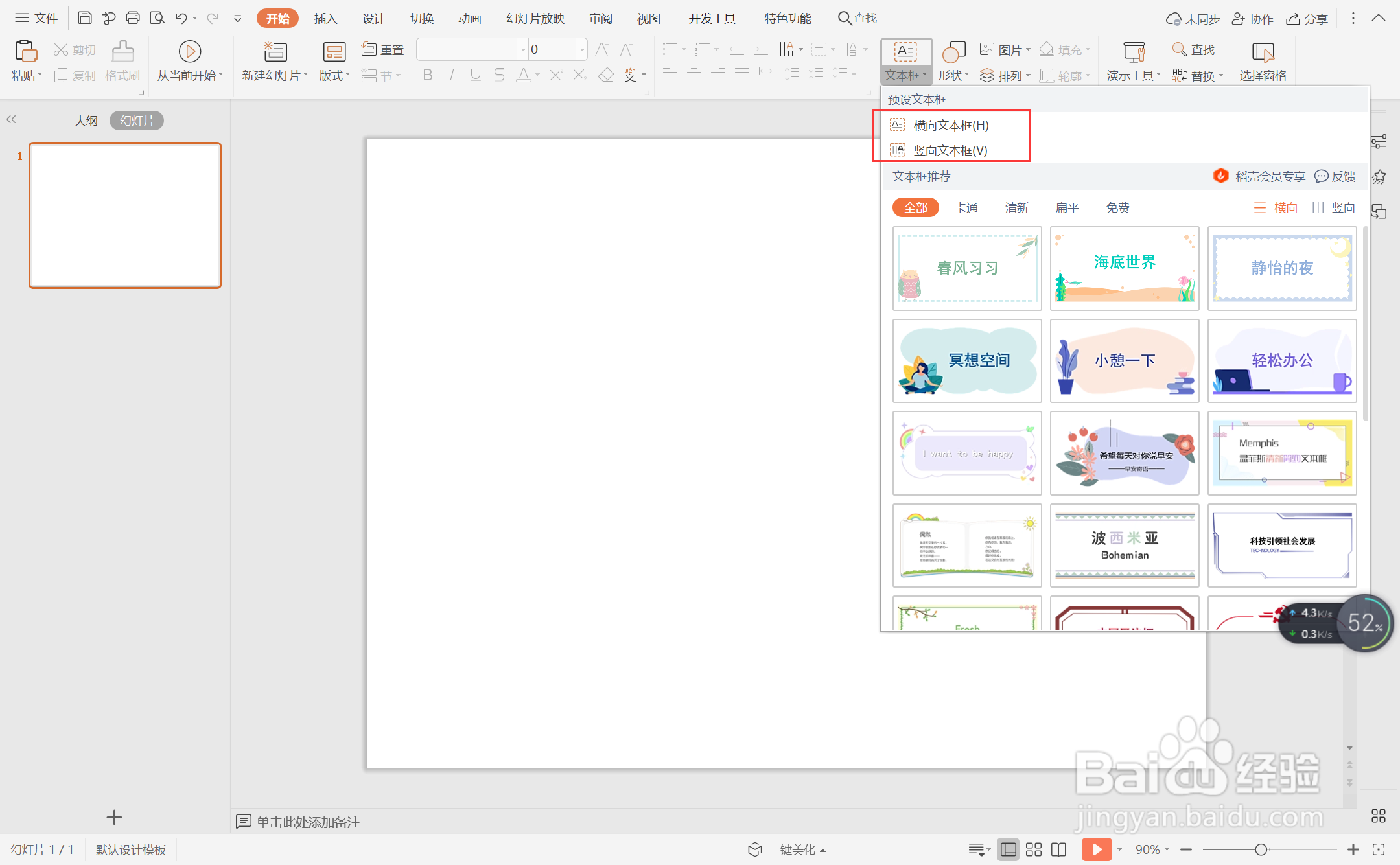Click the Selection Pane icon
This screenshot has height=865, width=1400.
(1263, 51)
